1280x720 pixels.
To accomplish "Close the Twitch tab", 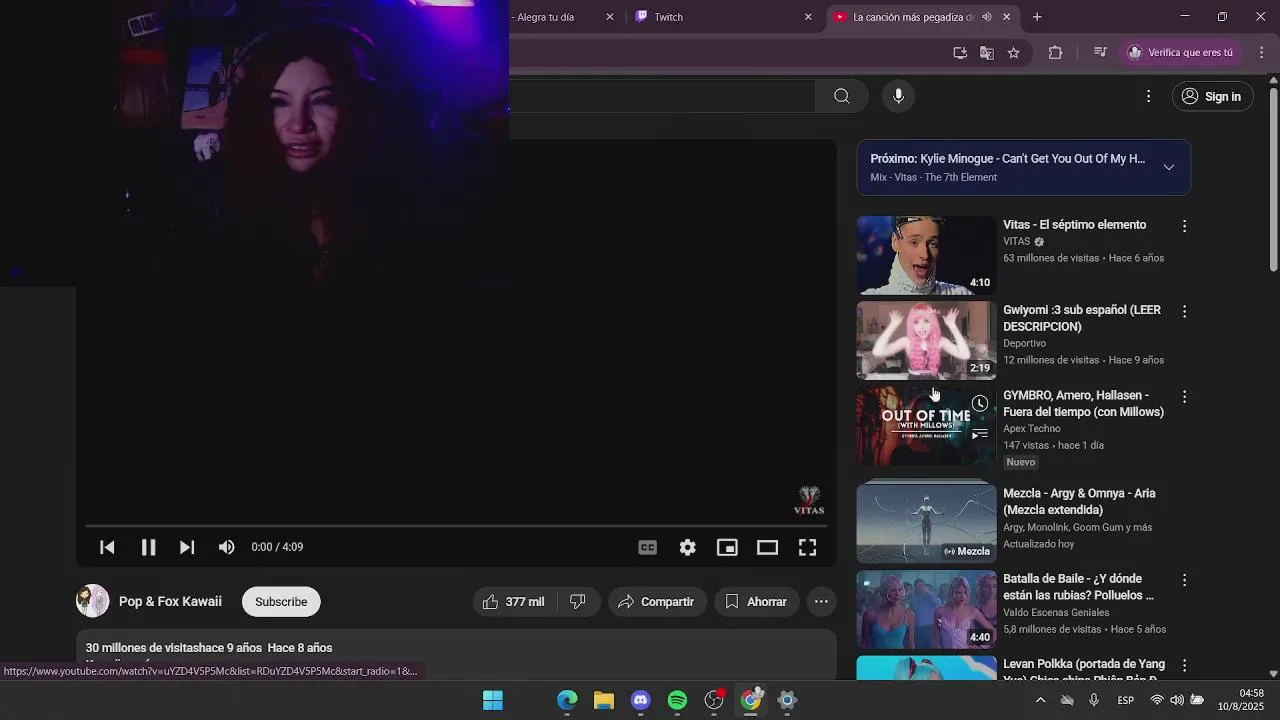I will pos(808,17).
